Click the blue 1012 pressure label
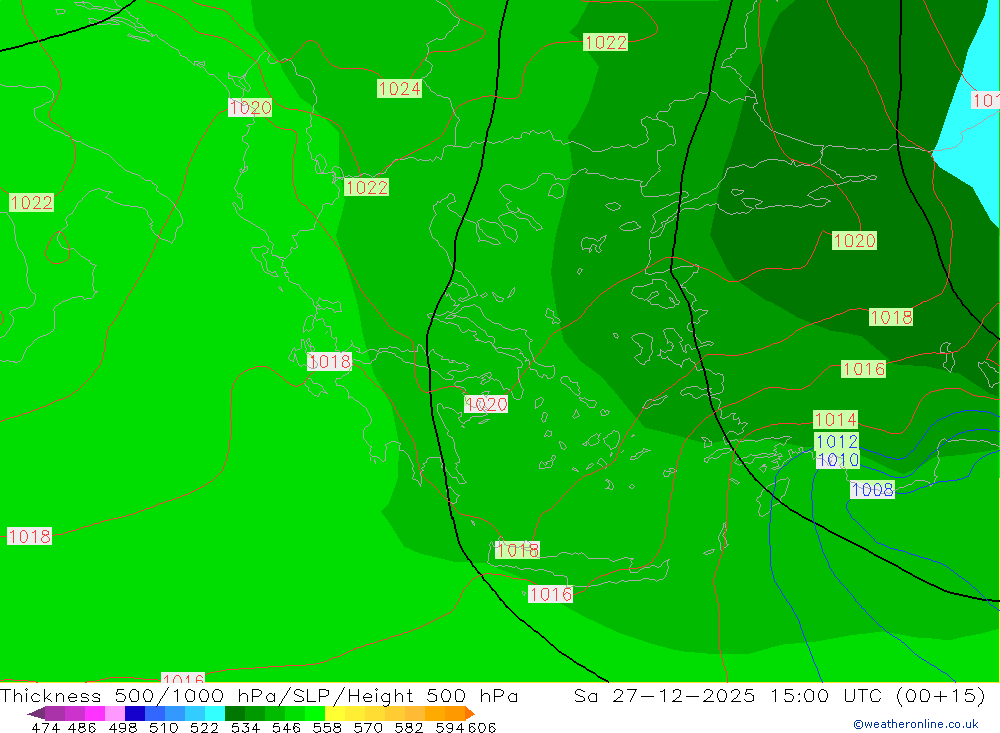This screenshot has height=733, width=1000. pyautogui.click(x=837, y=442)
